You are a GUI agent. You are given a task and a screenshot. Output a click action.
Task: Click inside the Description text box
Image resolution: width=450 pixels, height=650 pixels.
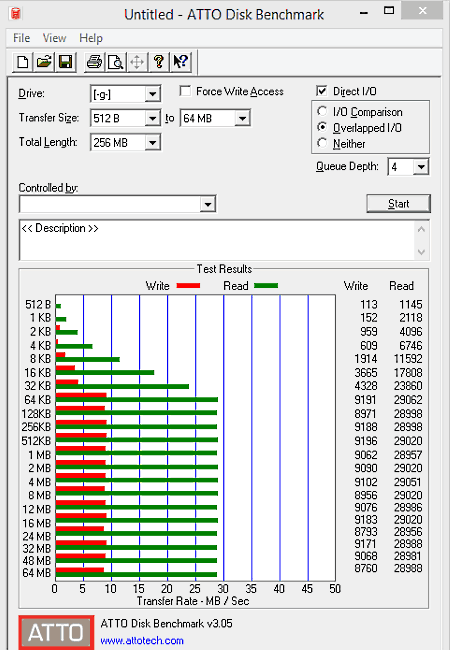click(x=217, y=240)
